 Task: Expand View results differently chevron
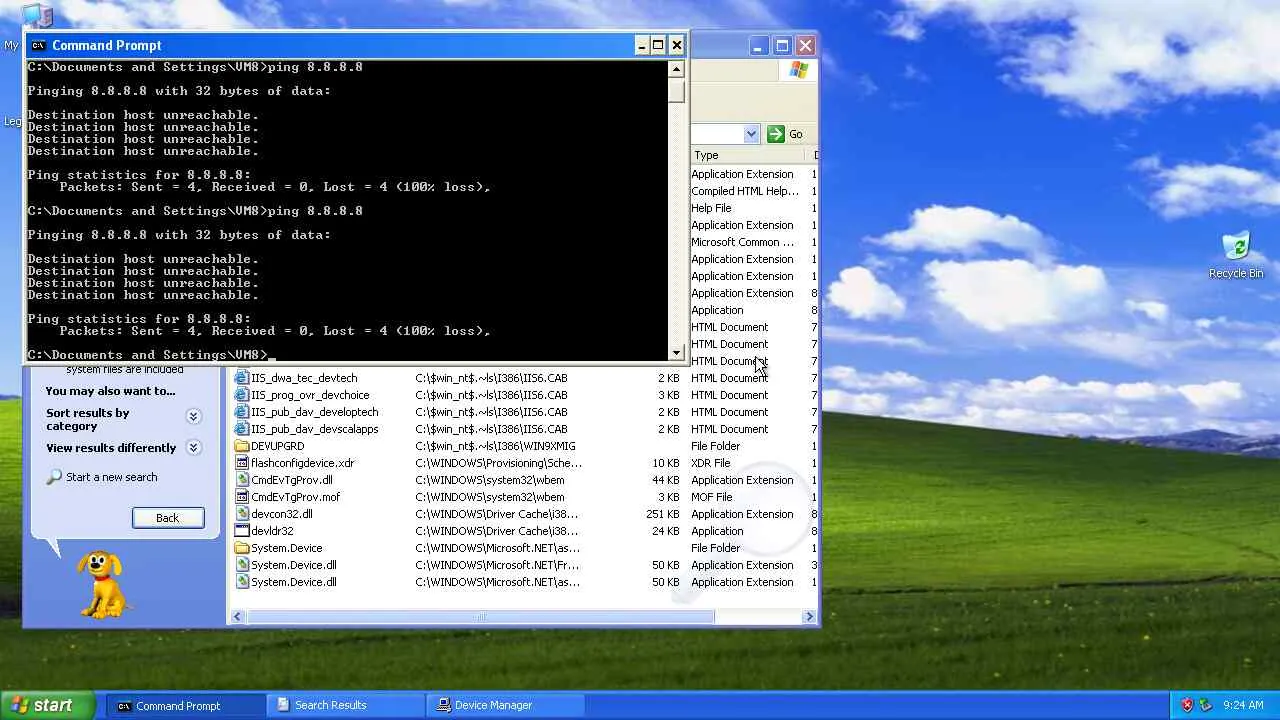[193, 448]
